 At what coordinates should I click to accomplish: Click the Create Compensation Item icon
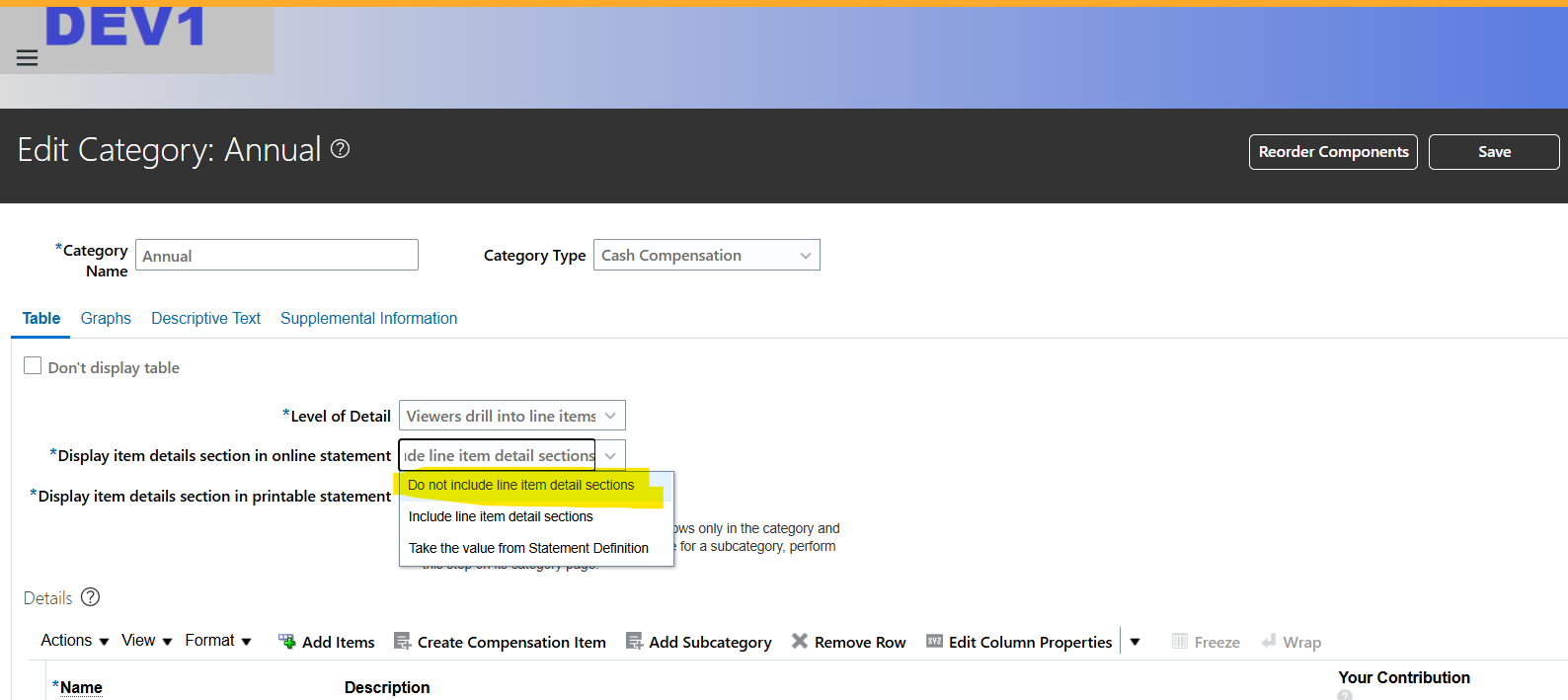402,642
